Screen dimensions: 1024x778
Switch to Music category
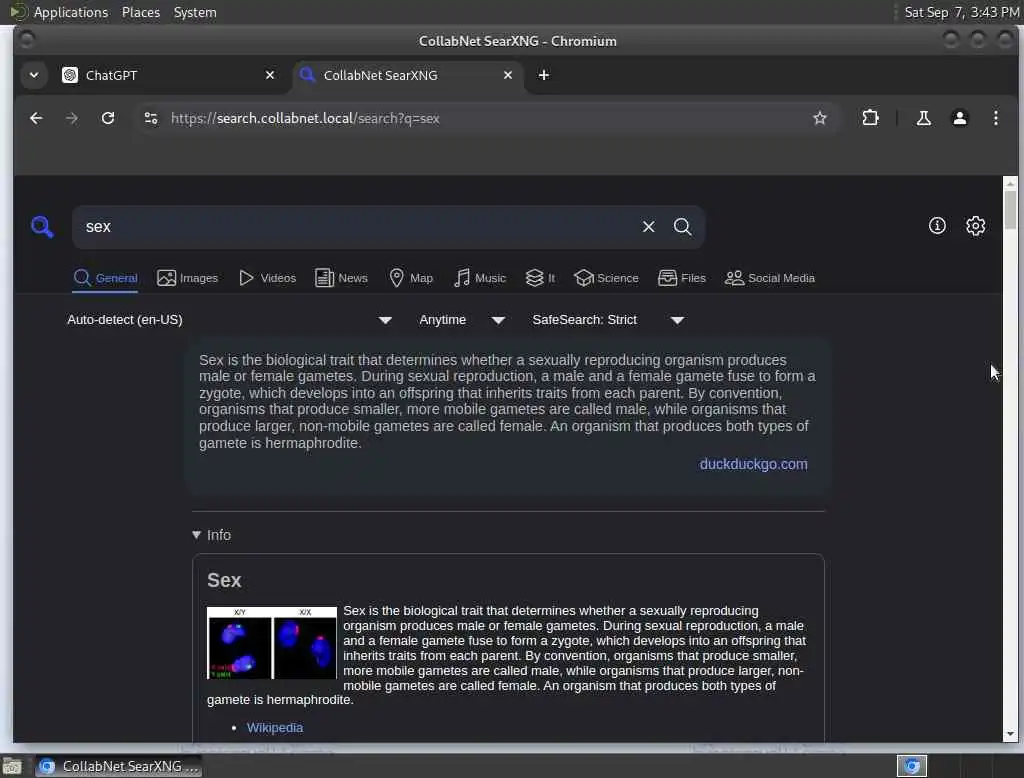click(480, 278)
